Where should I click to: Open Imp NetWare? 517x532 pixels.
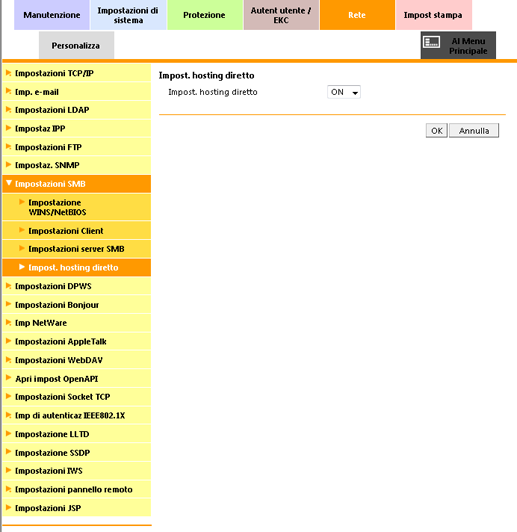click(x=77, y=323)
